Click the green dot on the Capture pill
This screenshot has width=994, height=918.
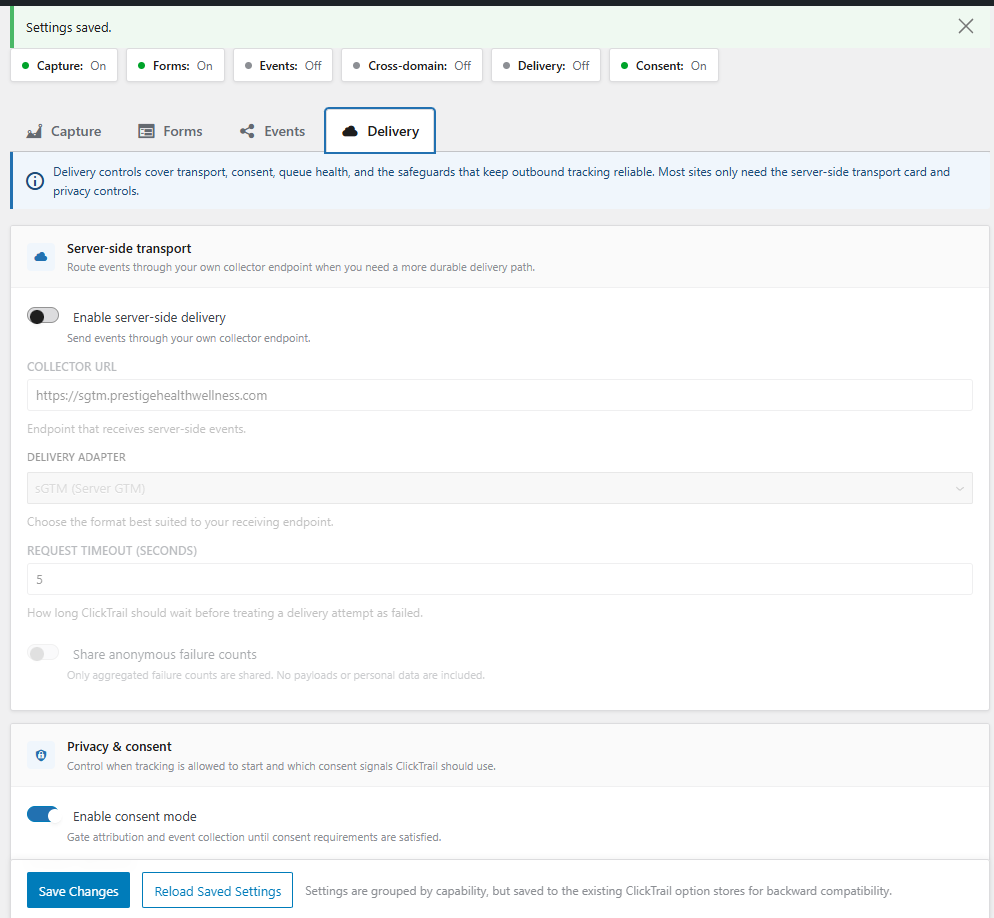[x=23, y=65]
